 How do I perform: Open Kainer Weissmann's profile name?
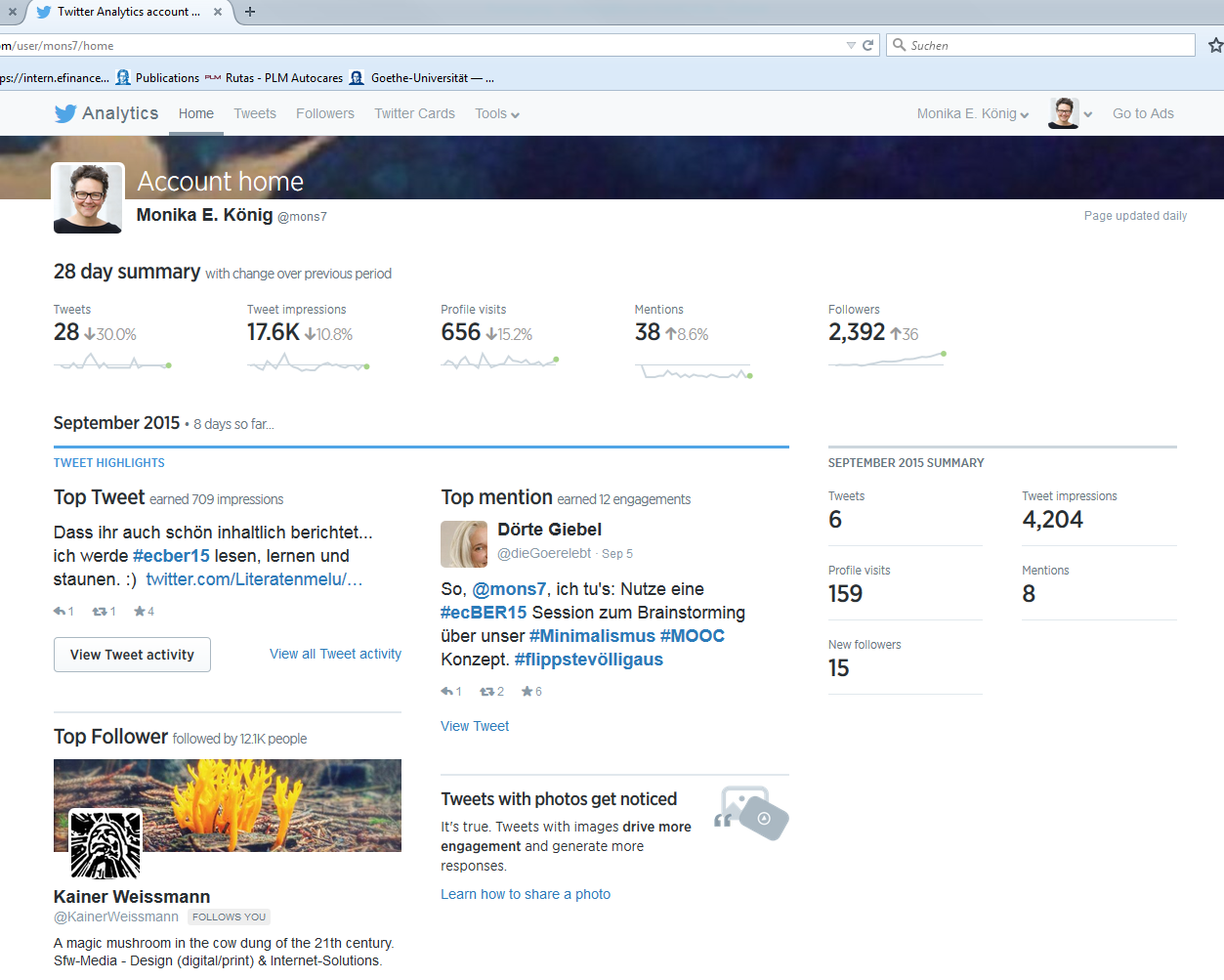coord(132,897)
